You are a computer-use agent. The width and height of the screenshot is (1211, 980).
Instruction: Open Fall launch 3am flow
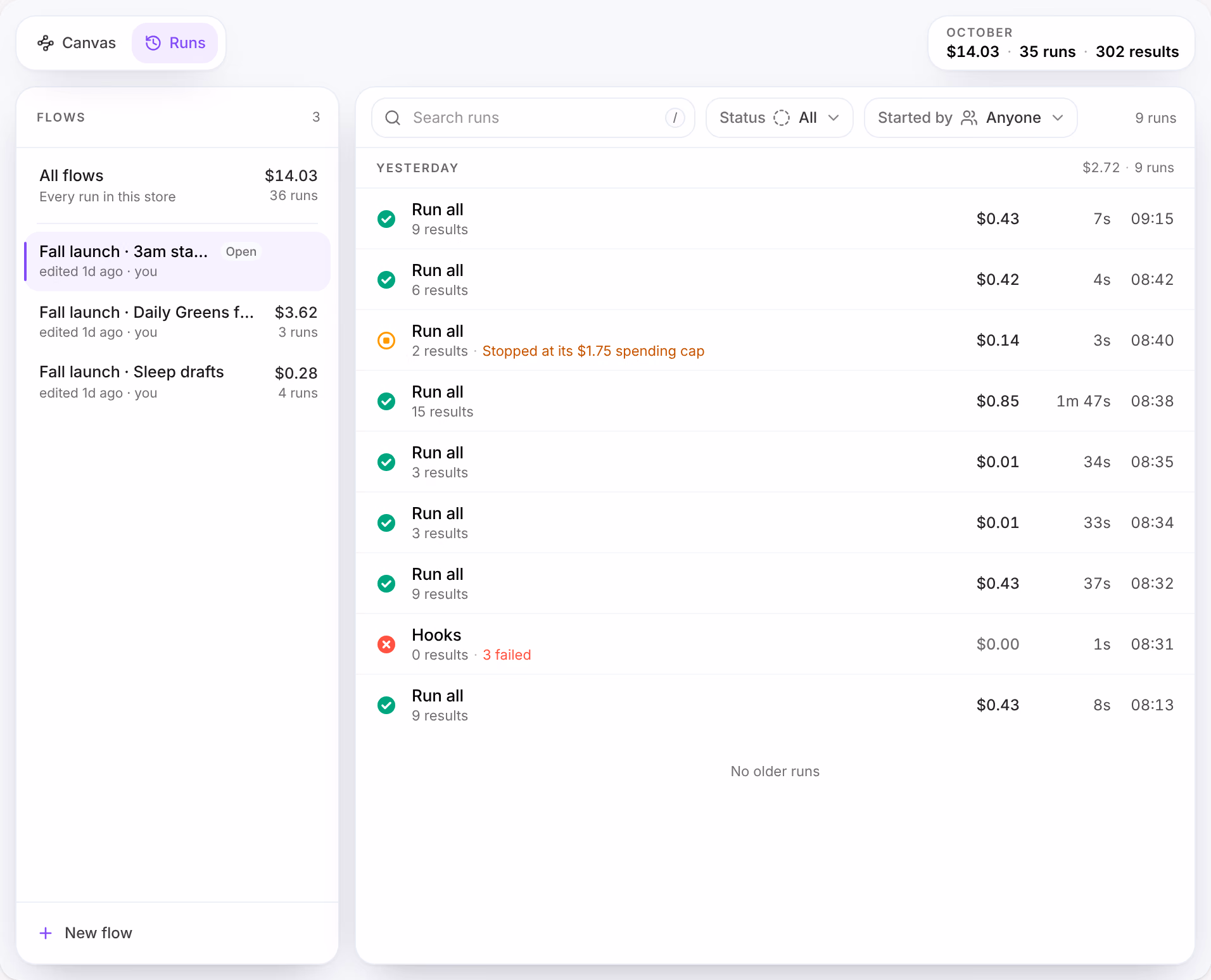point(177,261)
